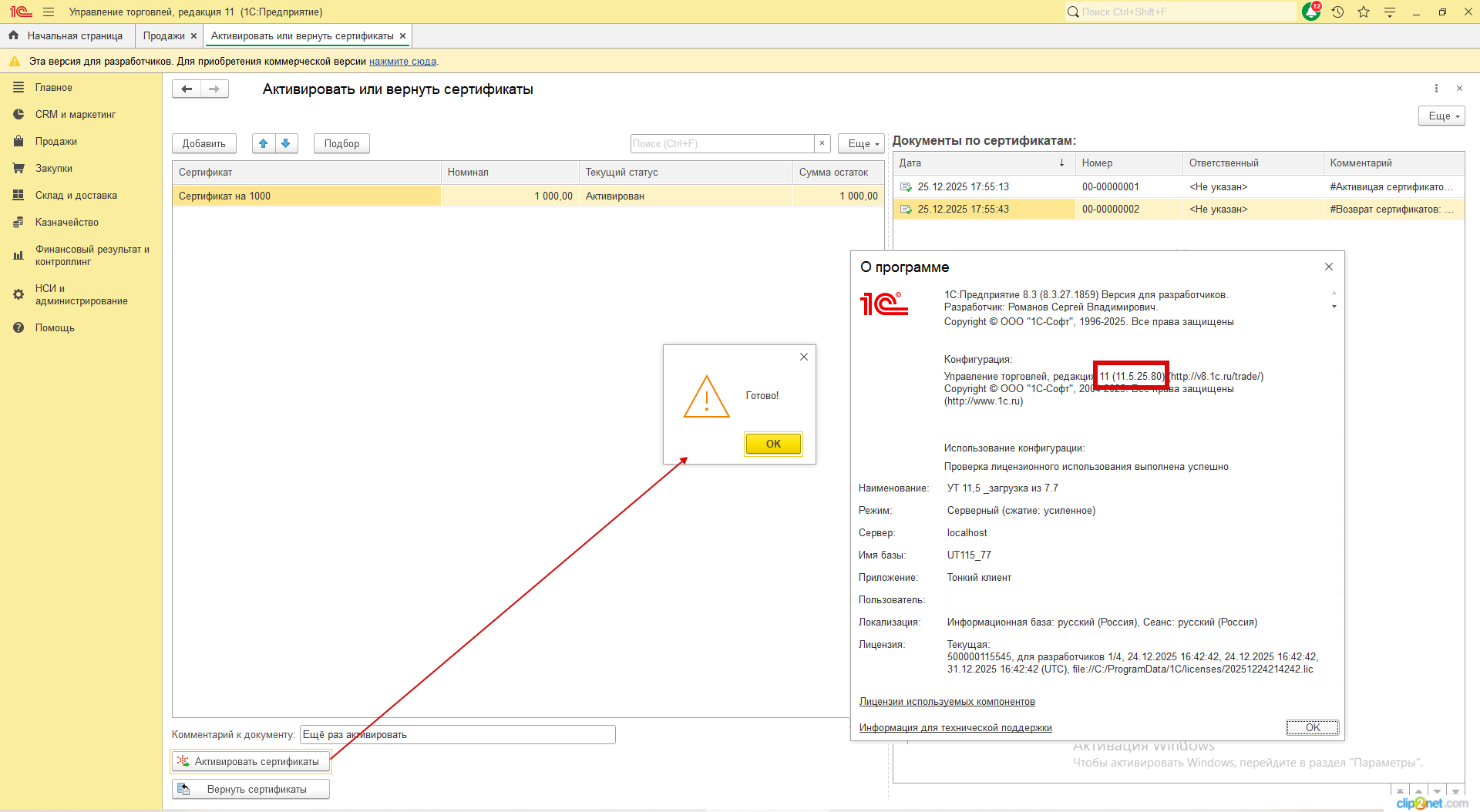Open Финансовый результат и контроллинг section
Screen dimensions: 1480x812
tap(92, 256)
